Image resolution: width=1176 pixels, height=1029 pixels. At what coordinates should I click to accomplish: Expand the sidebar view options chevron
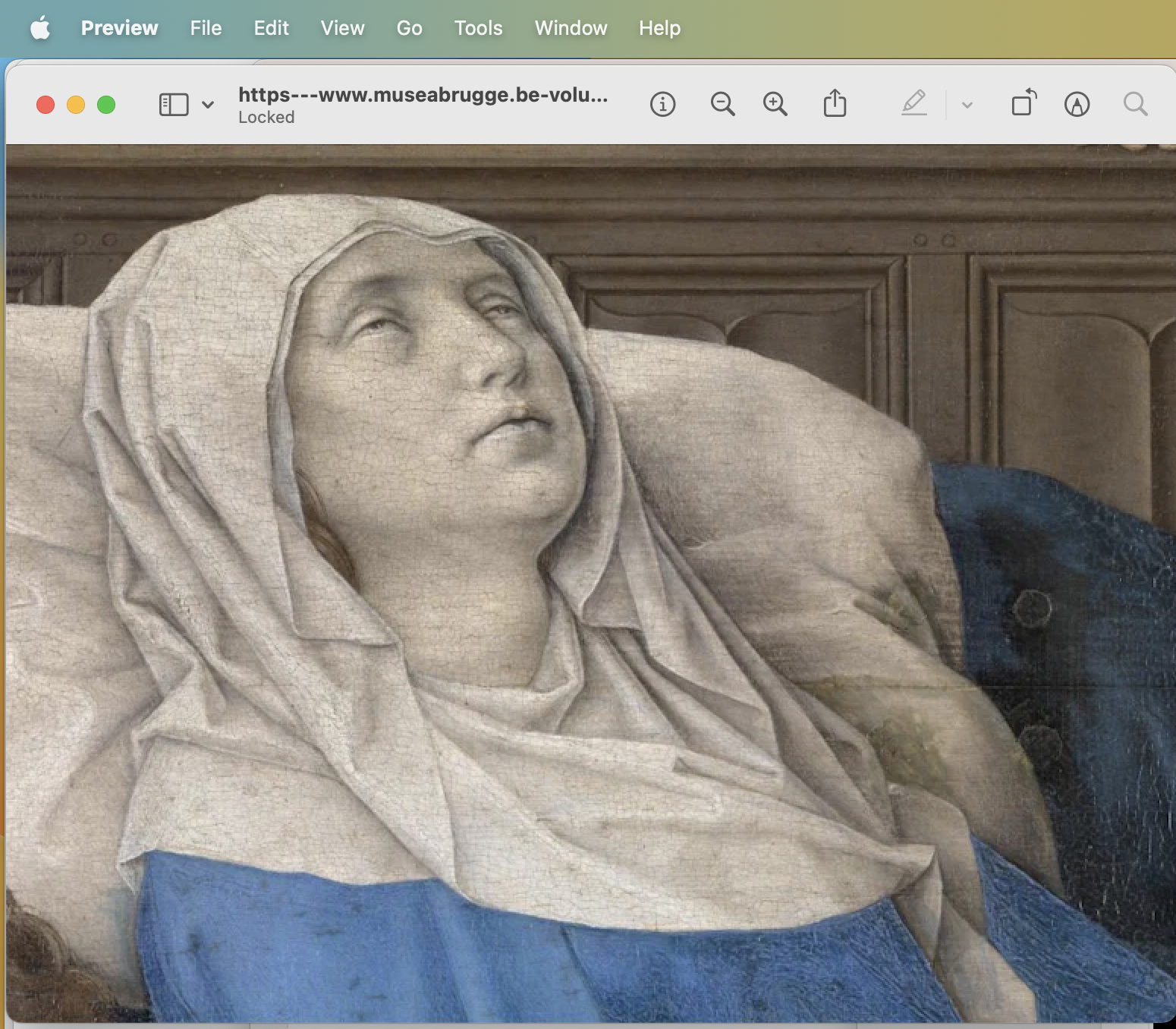(x=208, y=105)
